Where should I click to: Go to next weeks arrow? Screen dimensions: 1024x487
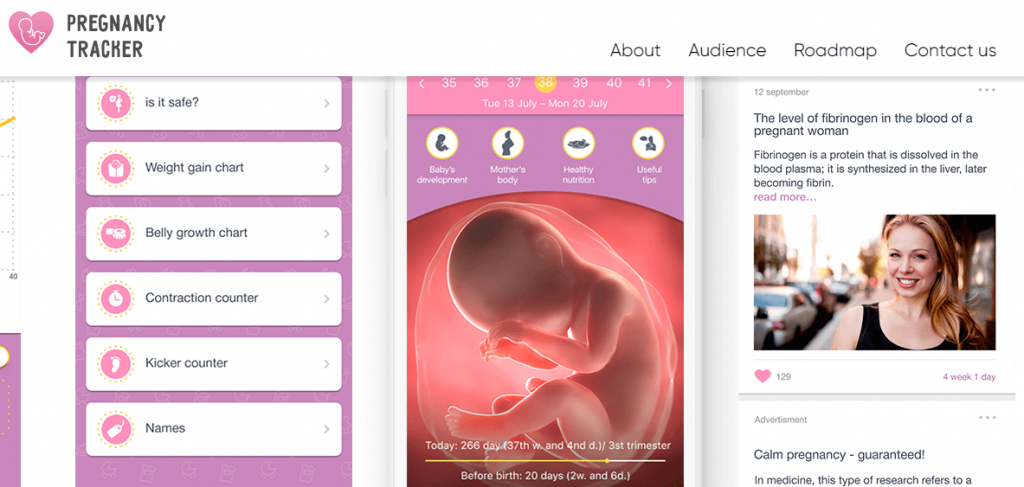668,84
